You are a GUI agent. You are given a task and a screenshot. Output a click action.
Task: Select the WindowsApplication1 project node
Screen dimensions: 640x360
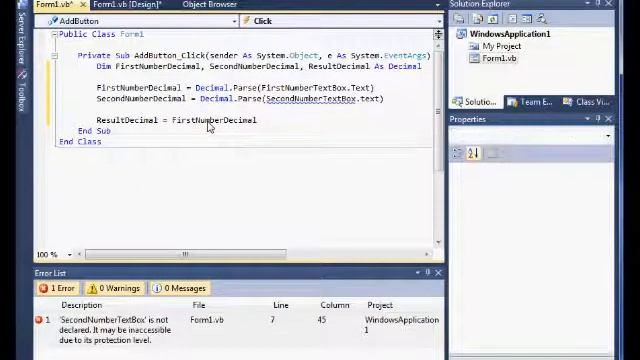click(510, 34)
